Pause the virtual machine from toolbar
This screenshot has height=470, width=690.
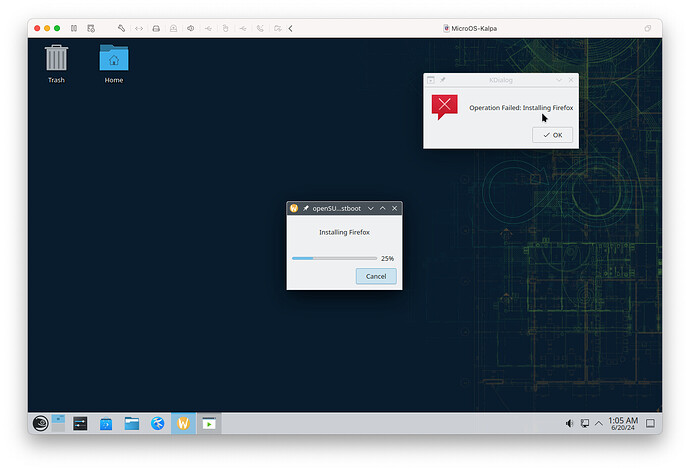(x=73, y=28)
